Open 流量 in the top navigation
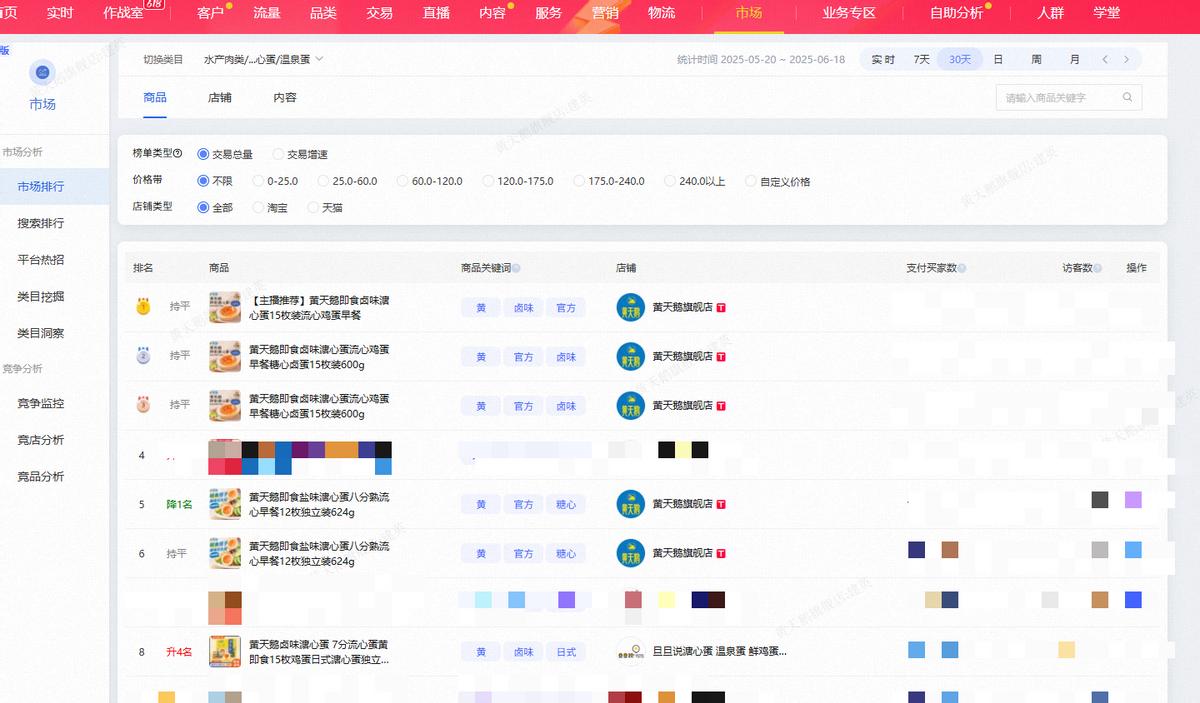Image resolution: width=1200 pixels, height=703 pixels. pos(267,13)
